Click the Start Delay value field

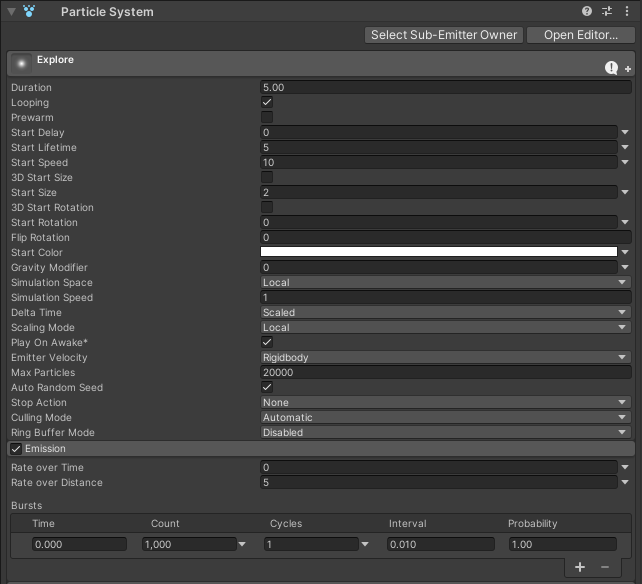click(x=439, y=132)
